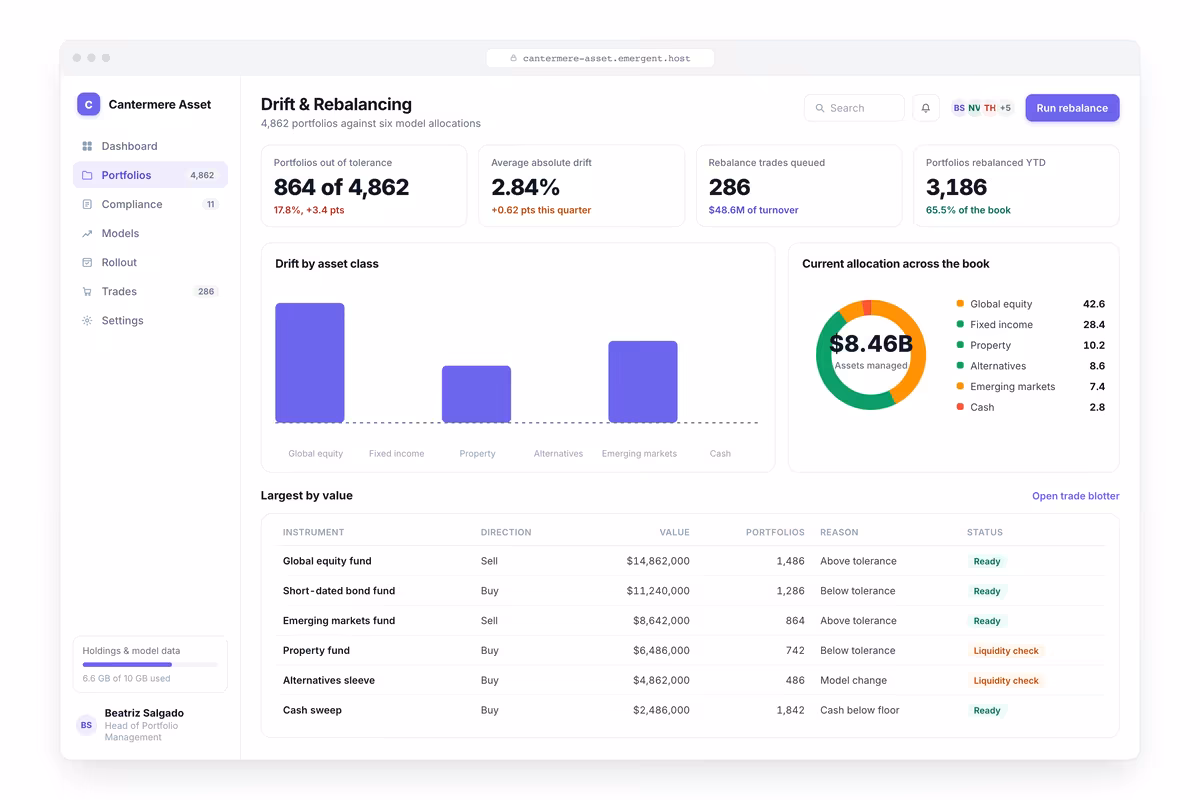1200x800 pixels.
Task: Select the Cash sweep instrument
Action: pyautogui.click(x=312, y=710)
